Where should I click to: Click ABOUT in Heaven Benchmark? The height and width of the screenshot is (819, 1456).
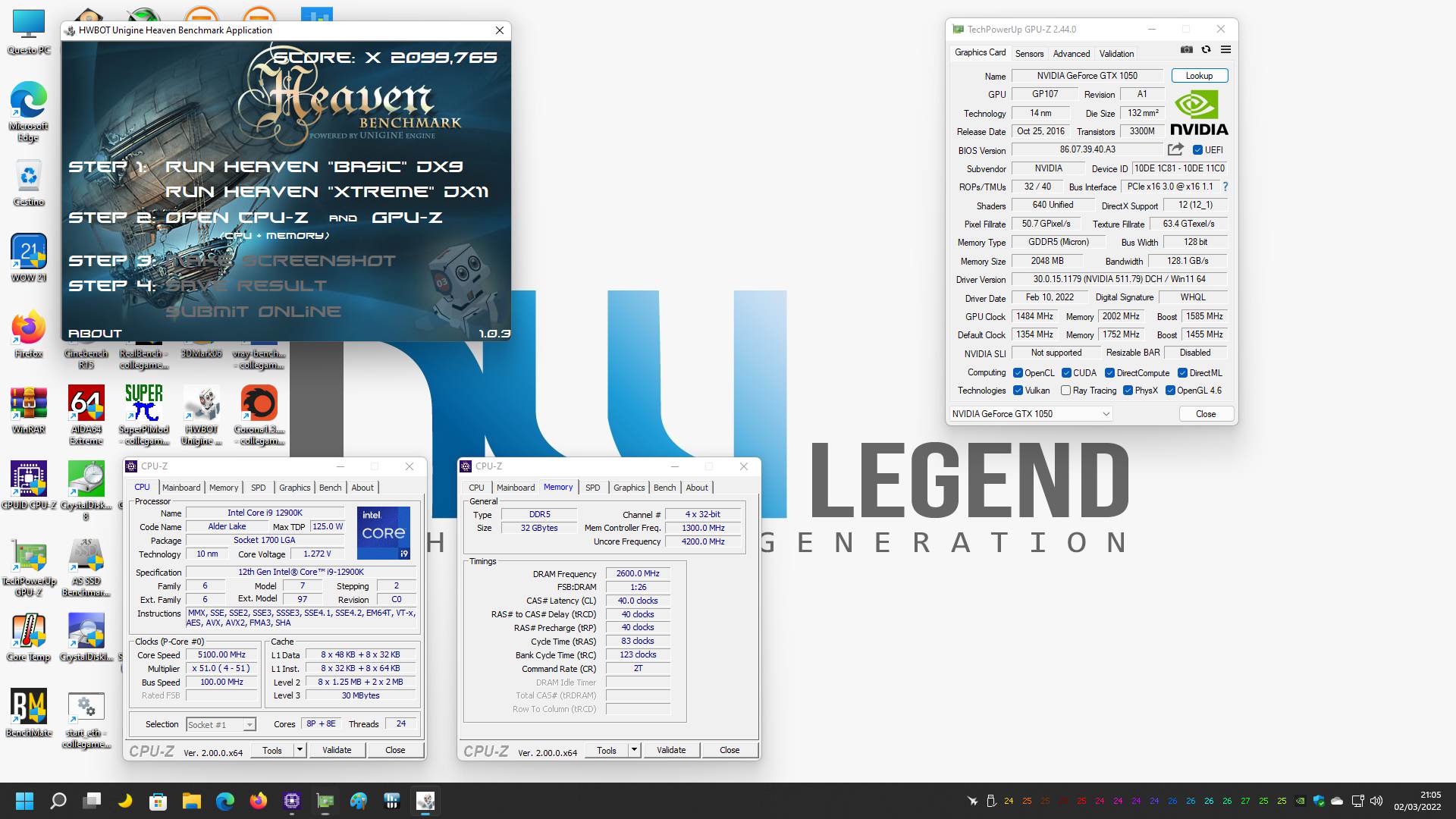95,334
